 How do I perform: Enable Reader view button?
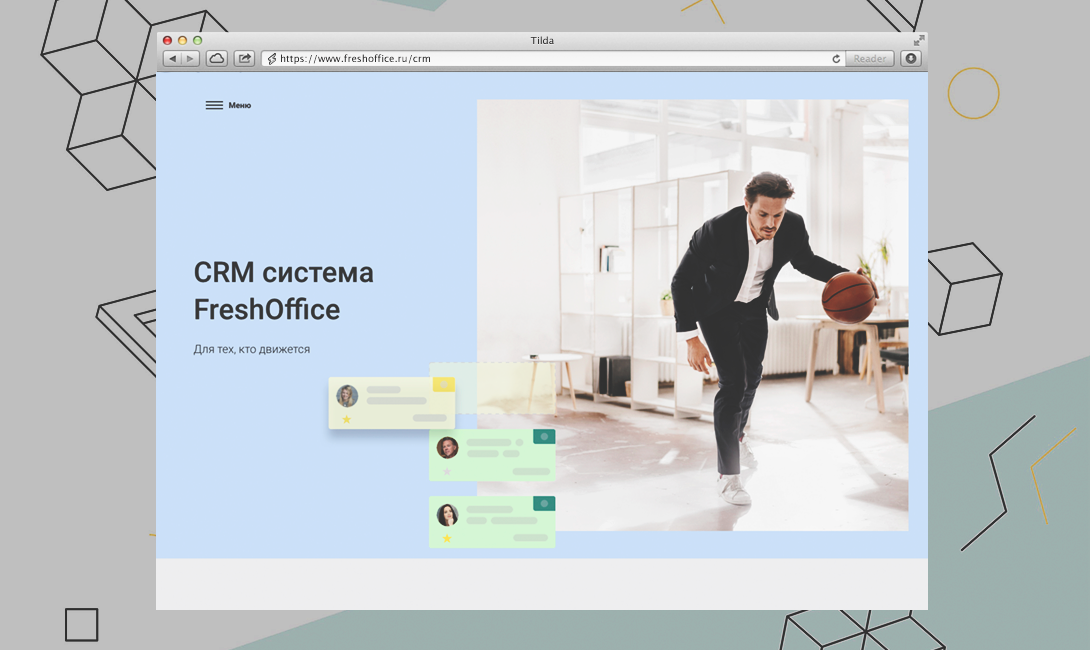pyautogui.click(x=870, y=58)
